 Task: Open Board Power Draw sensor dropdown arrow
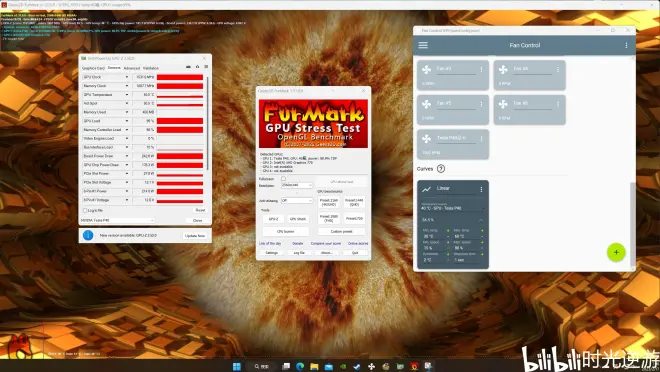[127, 156]
